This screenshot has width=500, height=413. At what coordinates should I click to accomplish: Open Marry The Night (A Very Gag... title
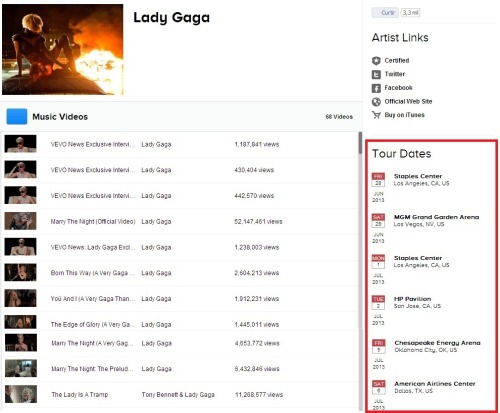pyautogui.click(x=92, y=343)
